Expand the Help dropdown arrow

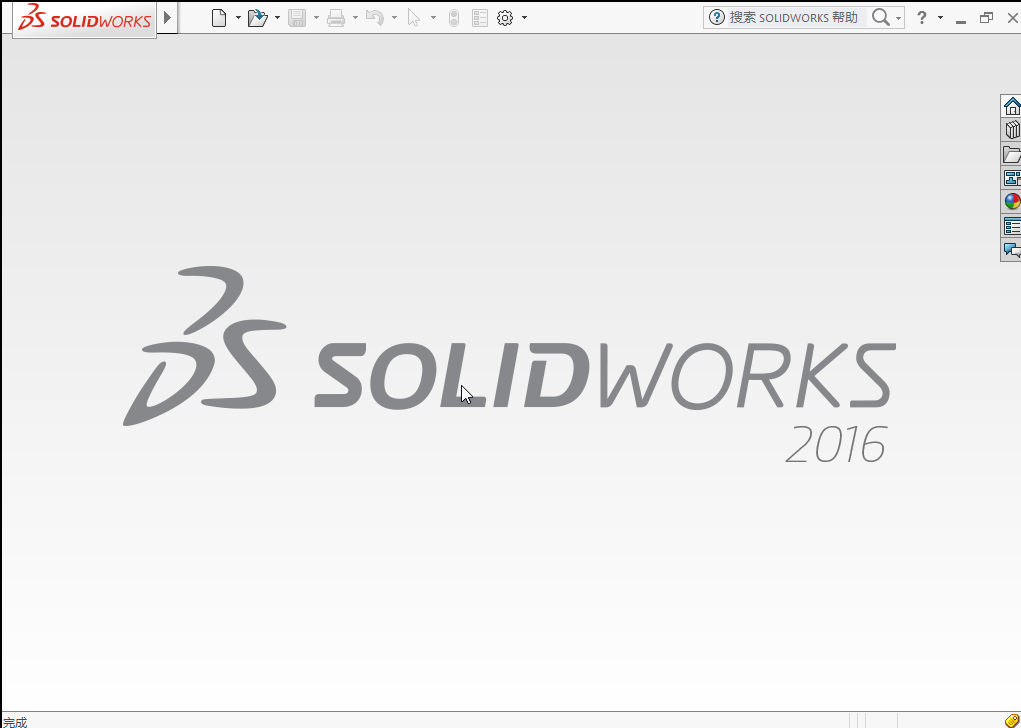point(938,17)
